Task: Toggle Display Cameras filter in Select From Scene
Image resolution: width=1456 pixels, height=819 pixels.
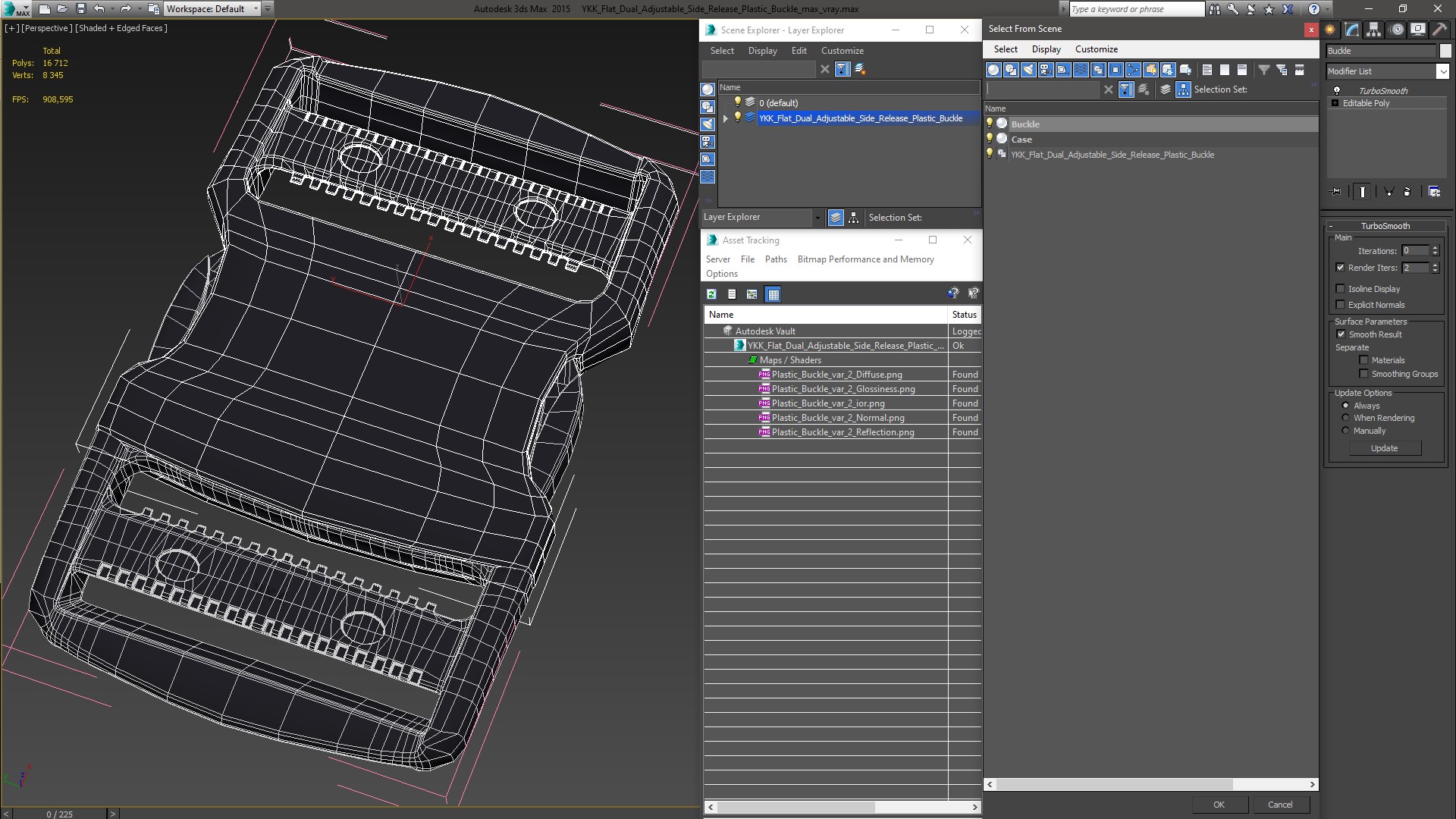Action: click(1046, 70)
